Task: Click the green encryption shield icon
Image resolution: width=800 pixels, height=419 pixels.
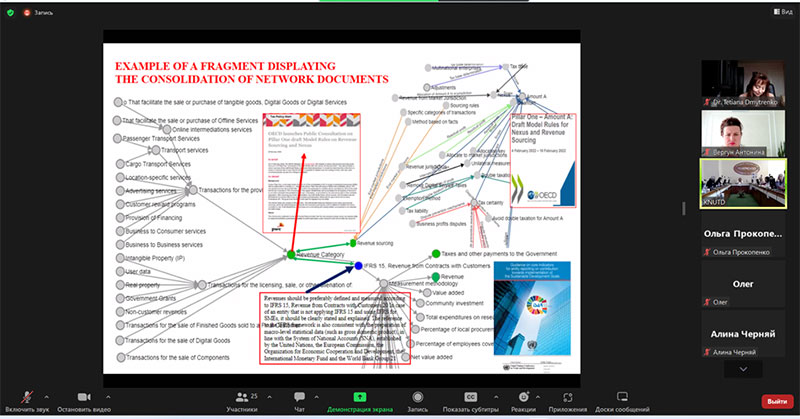Action: click(10, 12)
